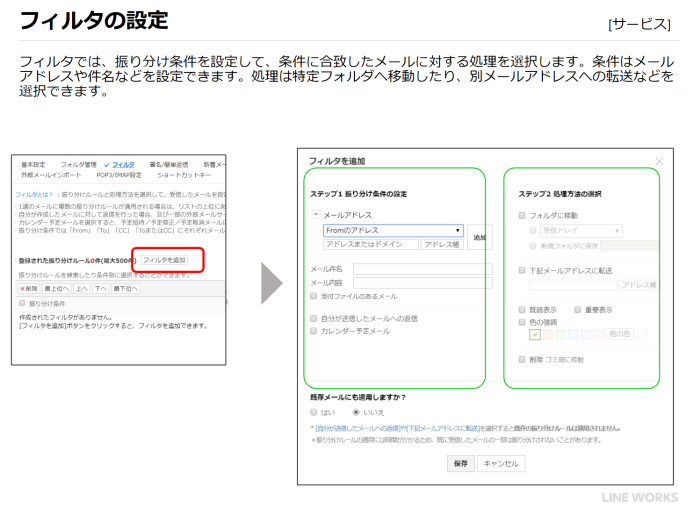Viewport: 700px width, 508px height.
Task: Select はい for existing mail
Action: coord(313,412)
